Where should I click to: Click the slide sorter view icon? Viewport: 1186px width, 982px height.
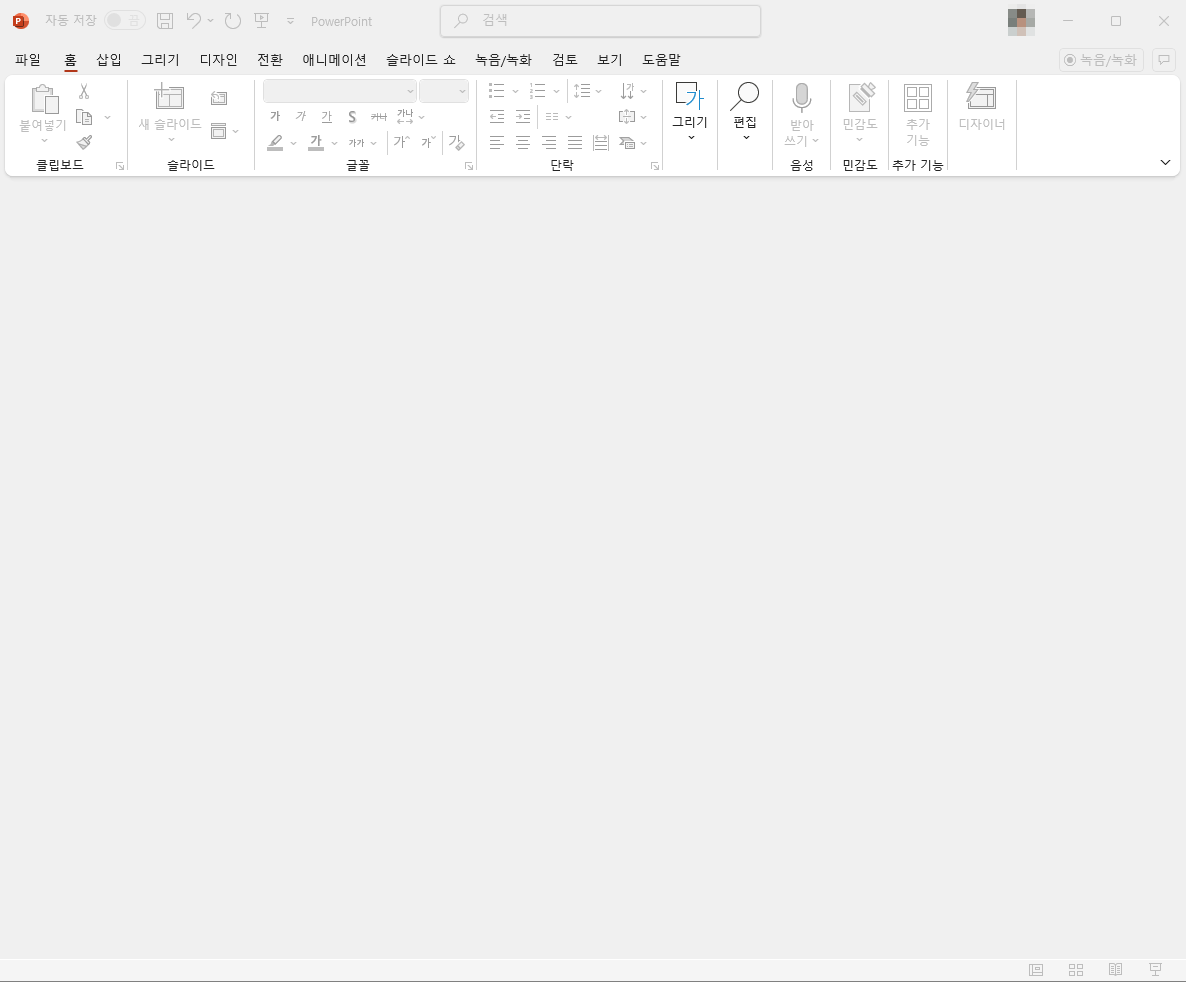click(x=1076, y=970)
